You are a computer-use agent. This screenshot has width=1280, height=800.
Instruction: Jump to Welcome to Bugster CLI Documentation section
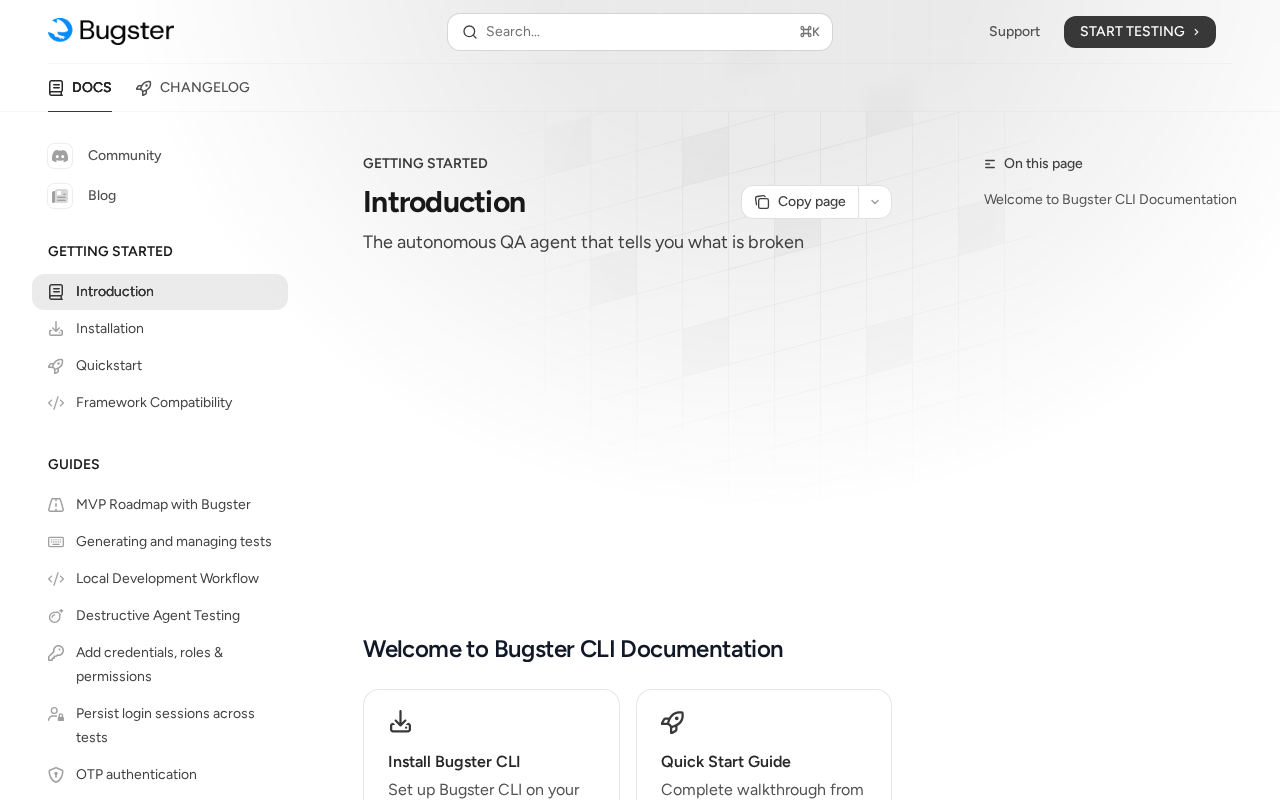pos(1110,200)
